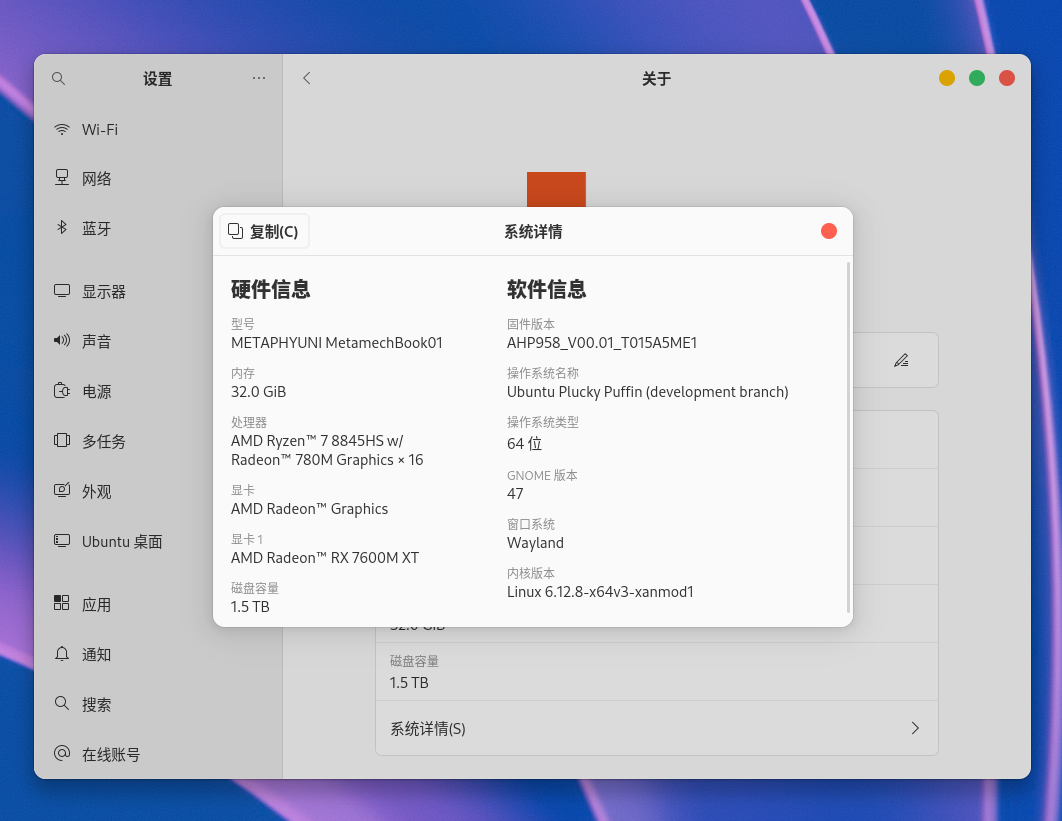Click the dialog's vertical scrollbar
Screen dimensions: 1062x821
[x=848, y=437]
